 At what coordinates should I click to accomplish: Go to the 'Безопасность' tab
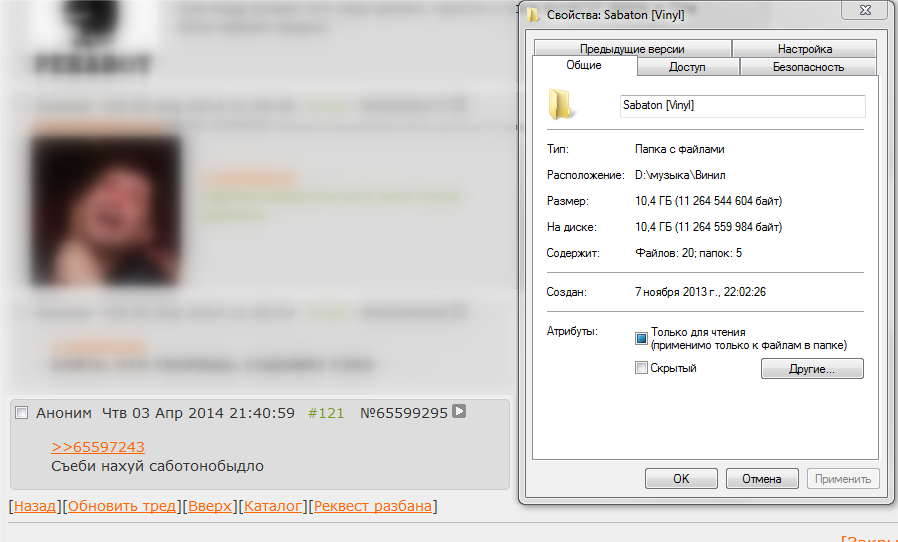pos(808,66)
